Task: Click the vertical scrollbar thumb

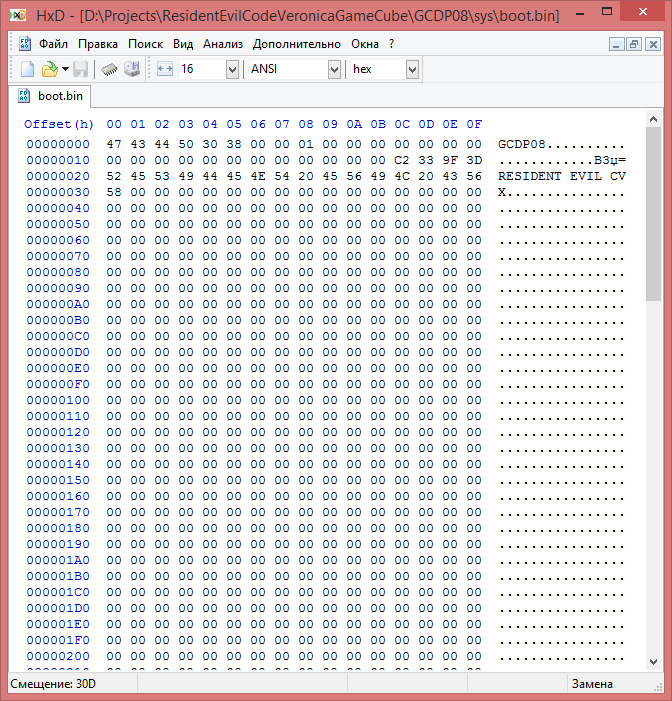Action: (653, 214)
